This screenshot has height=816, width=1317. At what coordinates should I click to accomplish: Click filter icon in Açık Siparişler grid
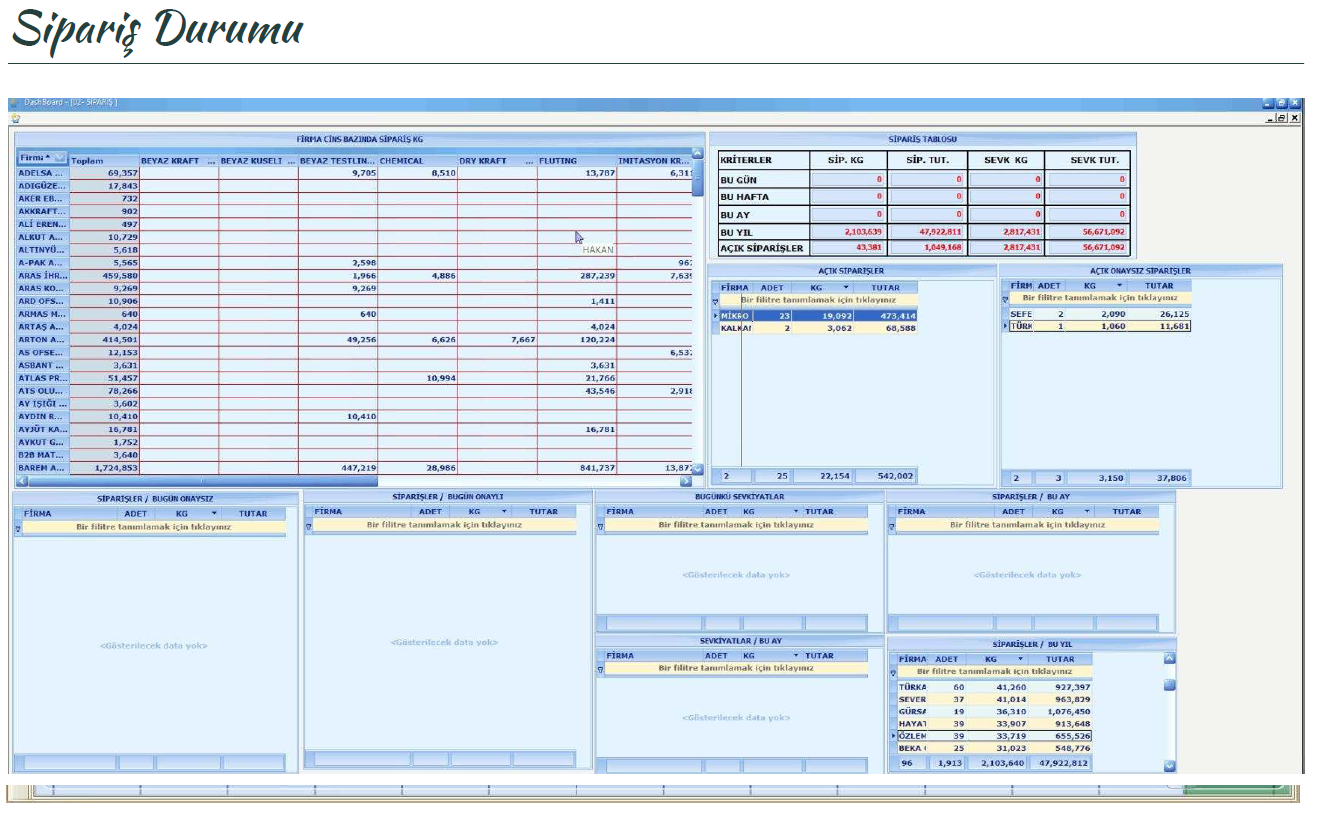coord(716,300)
